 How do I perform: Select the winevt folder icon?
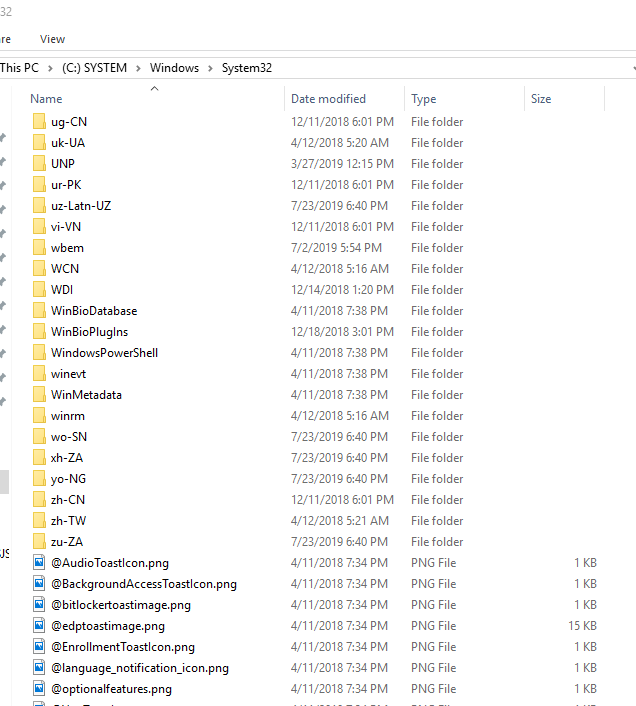[39, 374]
